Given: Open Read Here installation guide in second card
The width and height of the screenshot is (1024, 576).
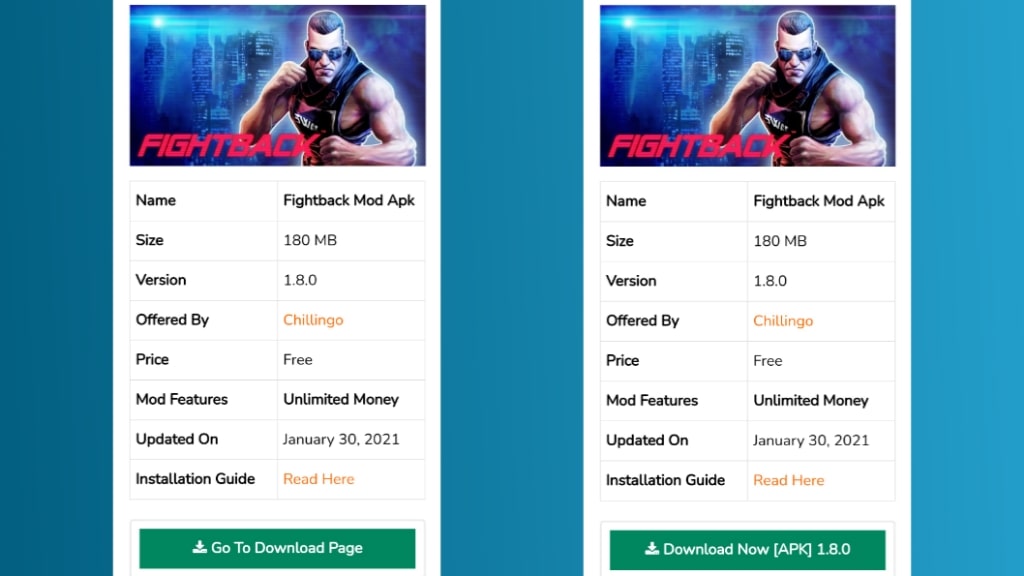Looking at the screenshot, I should 788,480.
